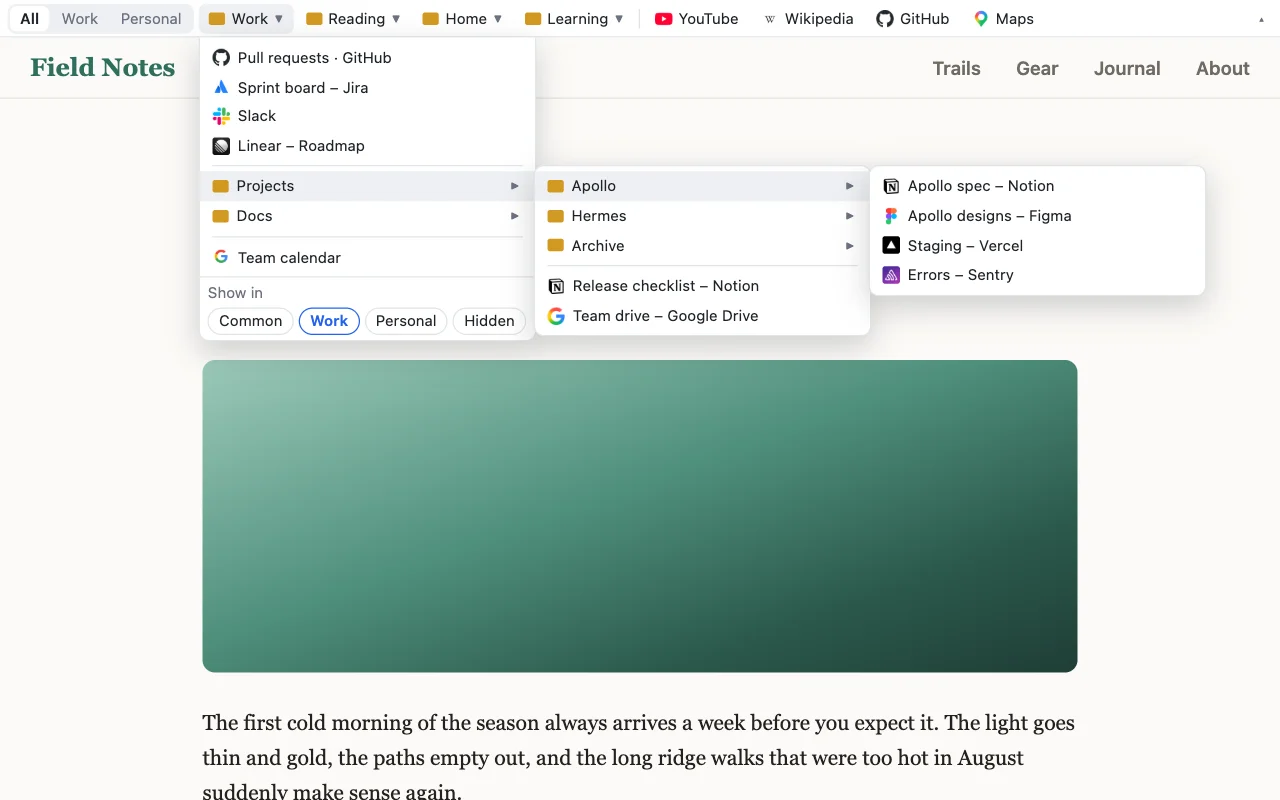The image size is (1280, 800).
Task: Collapse the Work bookmarks folder arrow
Action: click(279, 19)
